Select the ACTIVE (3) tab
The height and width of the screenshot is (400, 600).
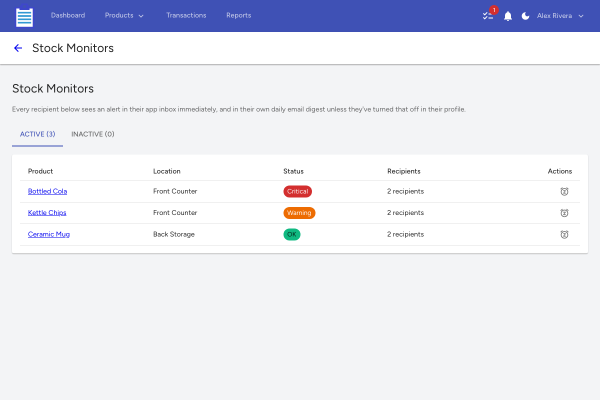pos(38,134)
